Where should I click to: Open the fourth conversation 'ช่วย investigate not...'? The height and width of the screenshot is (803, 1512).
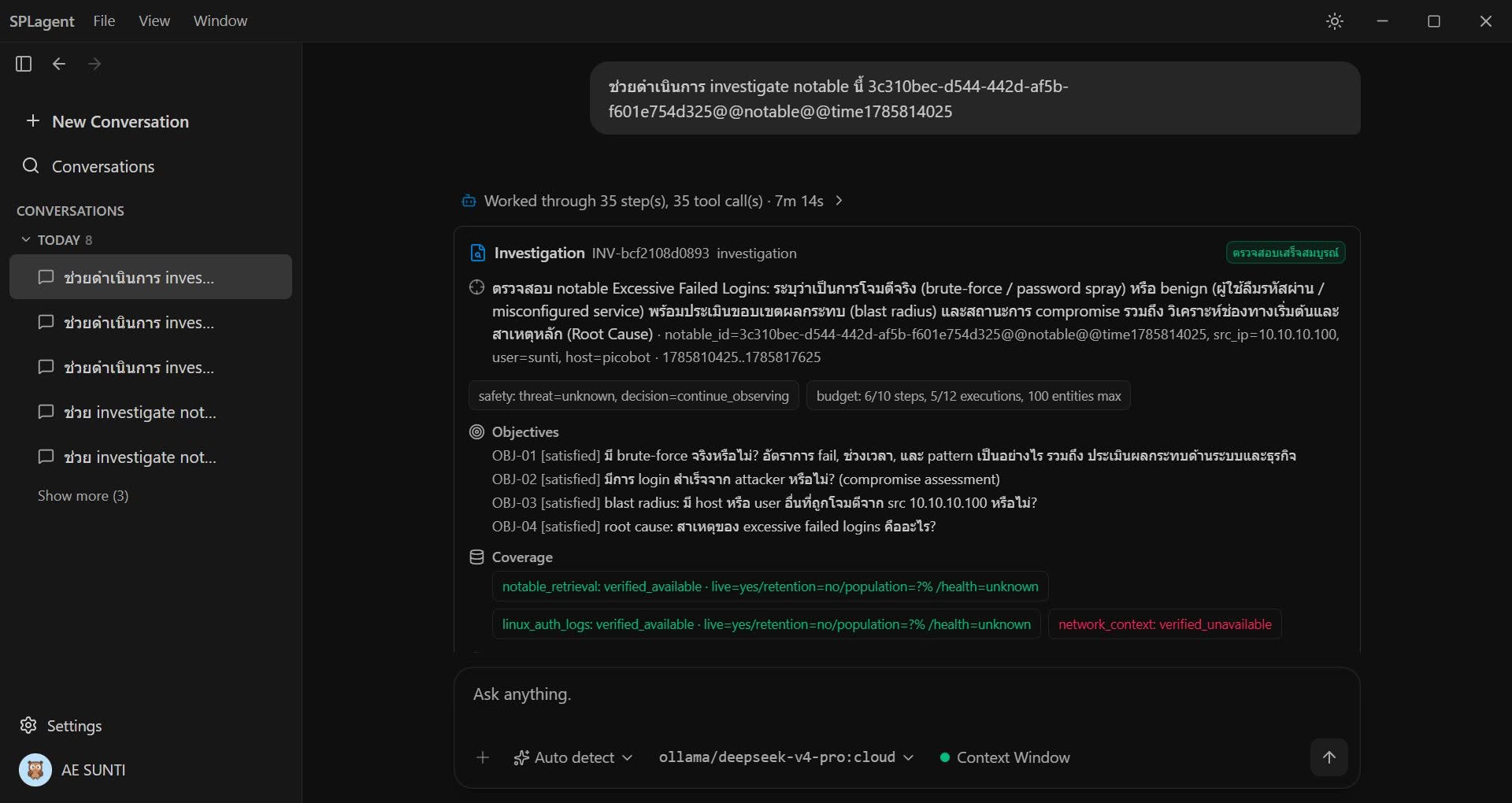point(150,412)
